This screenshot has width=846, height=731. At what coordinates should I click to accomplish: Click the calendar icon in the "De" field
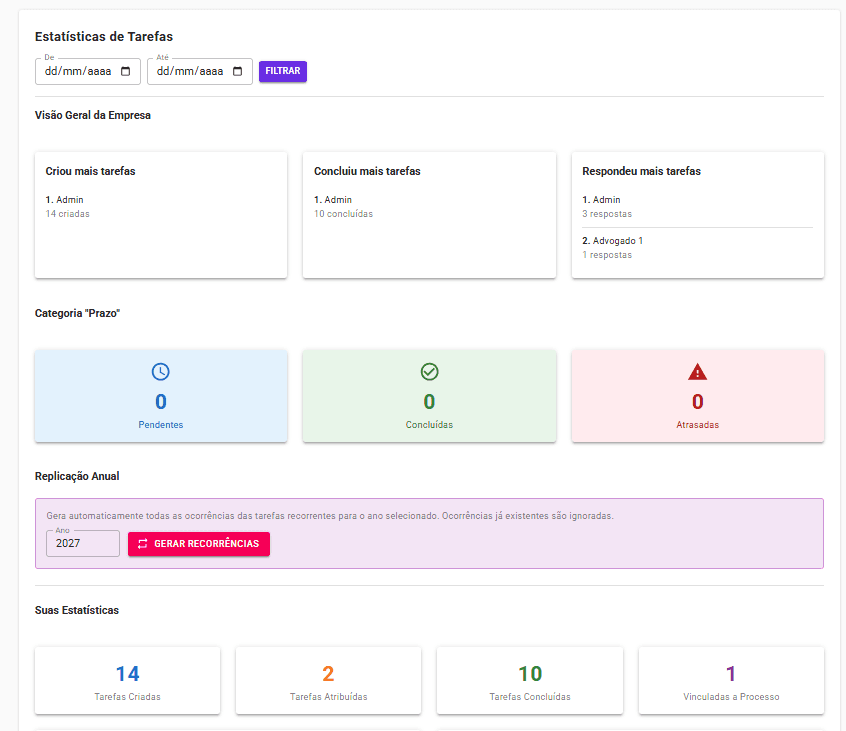(x=126, y=71)
